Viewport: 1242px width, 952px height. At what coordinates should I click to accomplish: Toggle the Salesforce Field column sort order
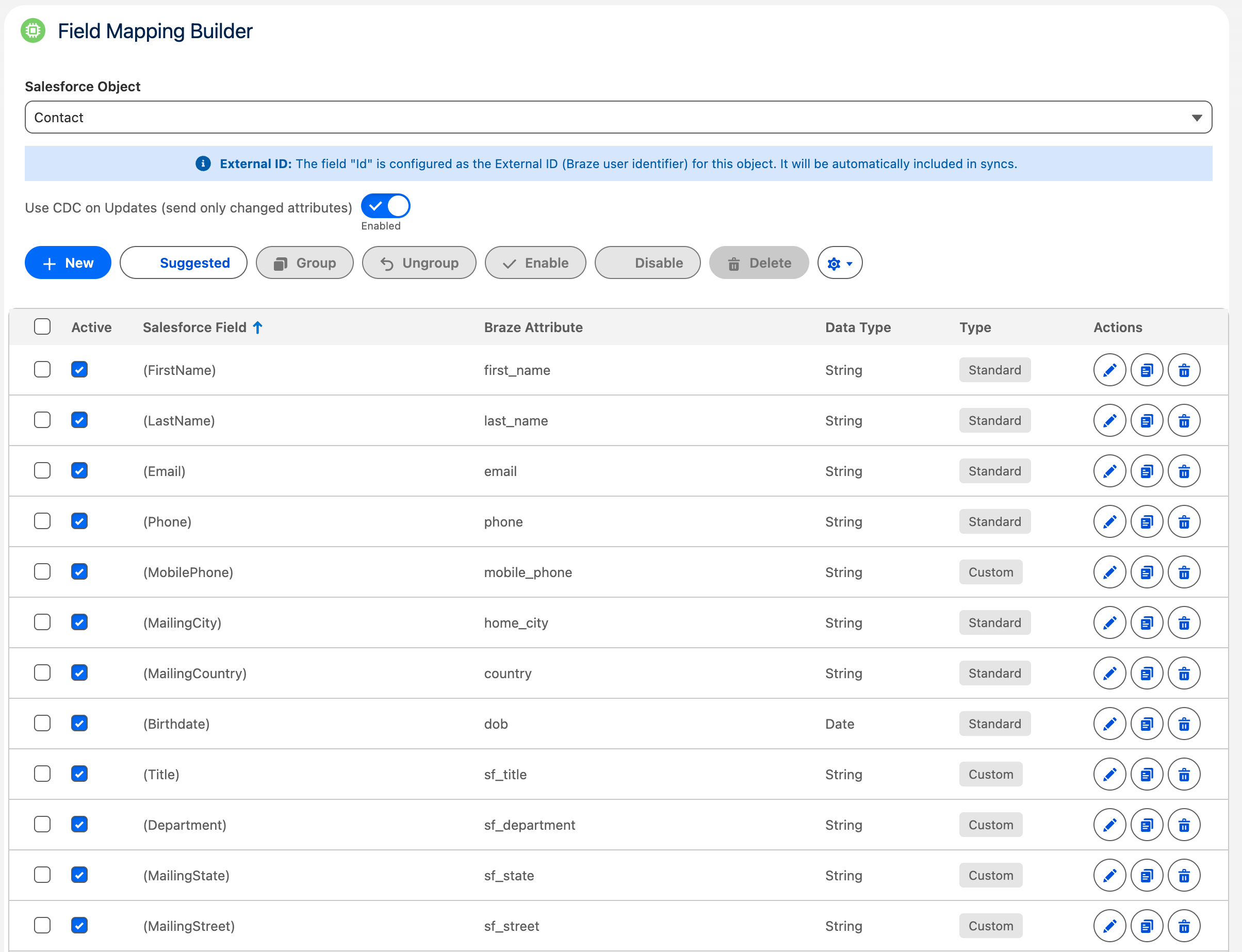(258, 327)
